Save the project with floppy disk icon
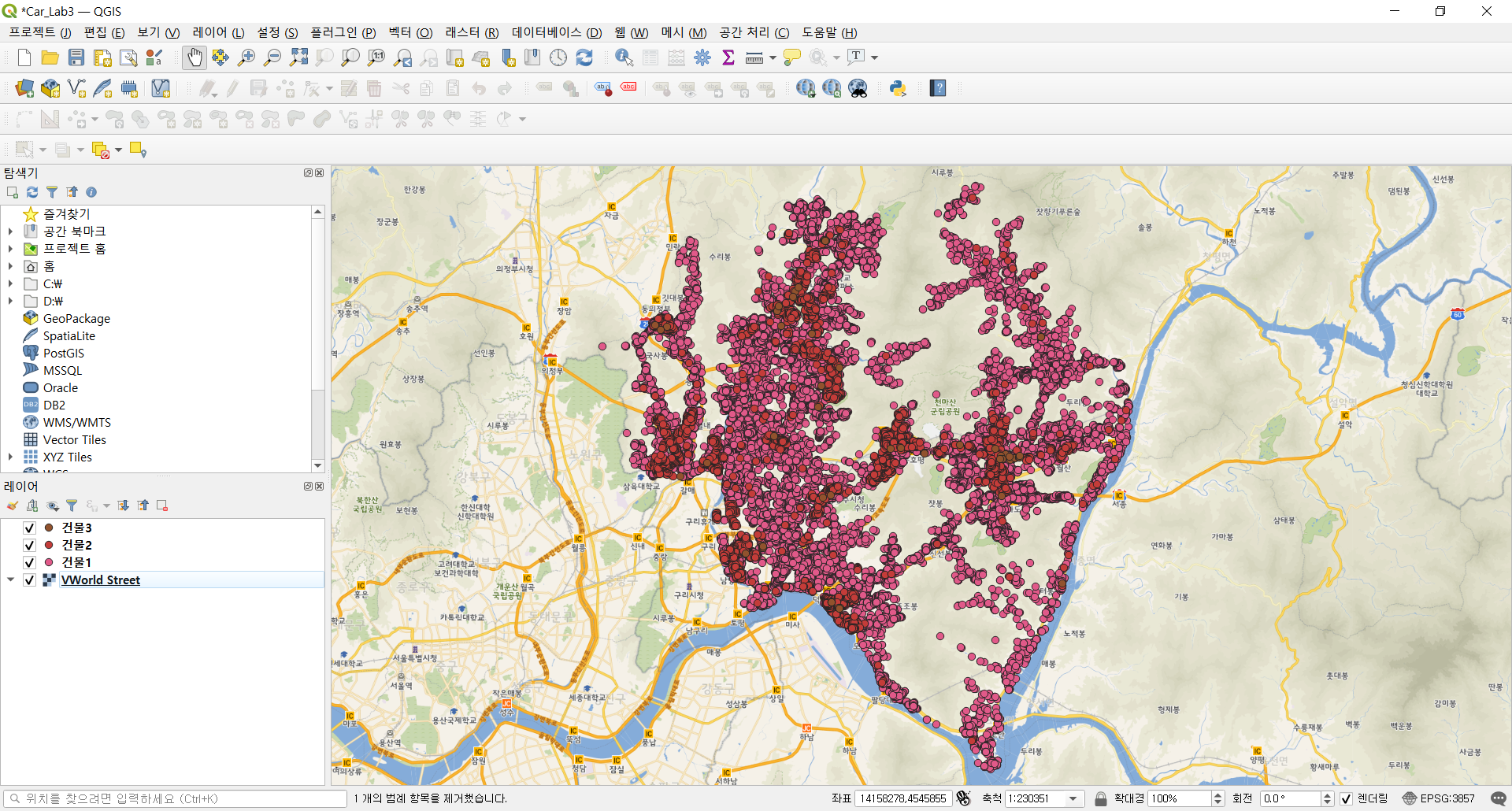1512x811 pixels. 76,57
